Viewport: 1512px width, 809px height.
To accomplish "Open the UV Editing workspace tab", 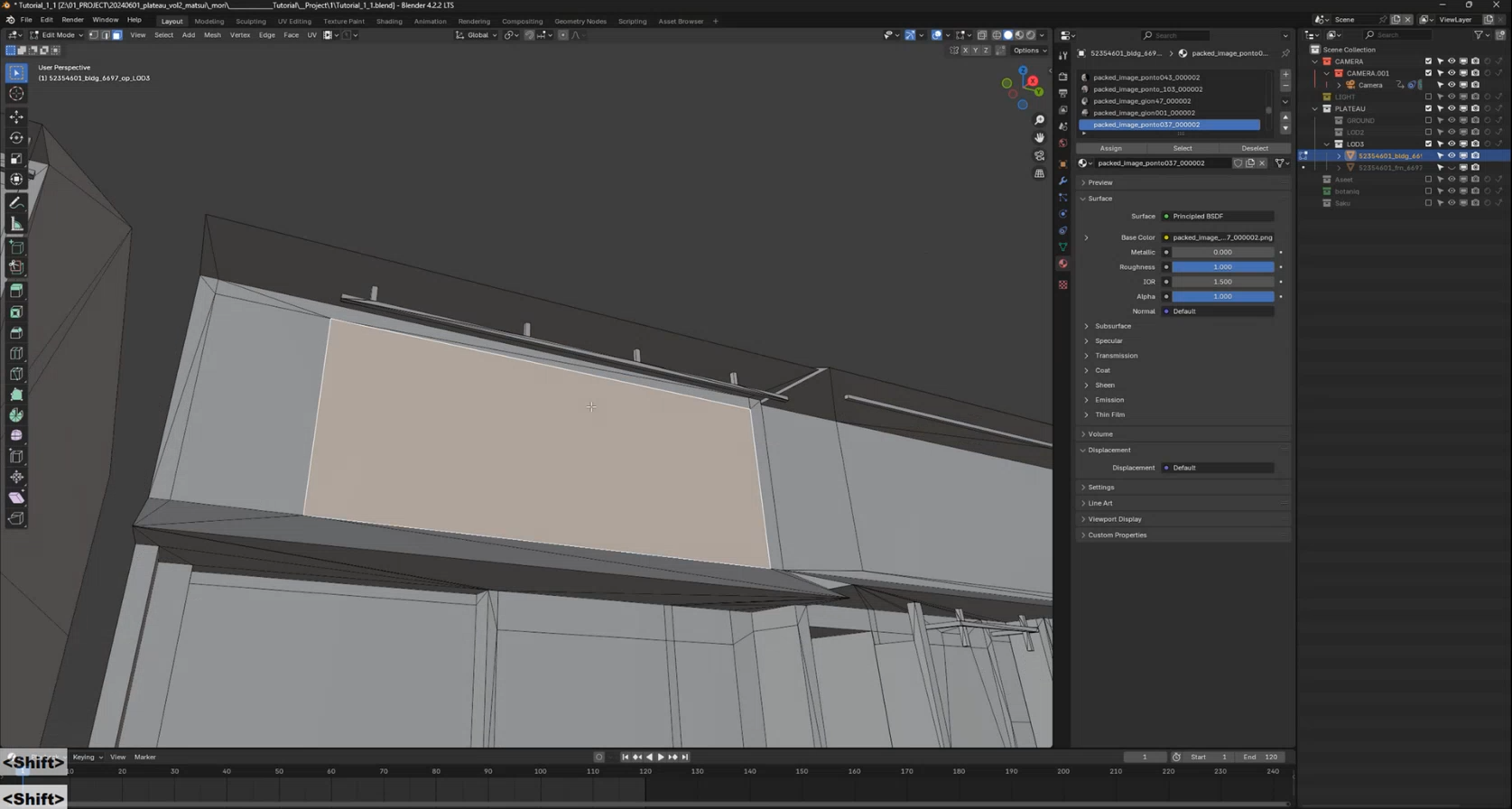I will [294, 21].
